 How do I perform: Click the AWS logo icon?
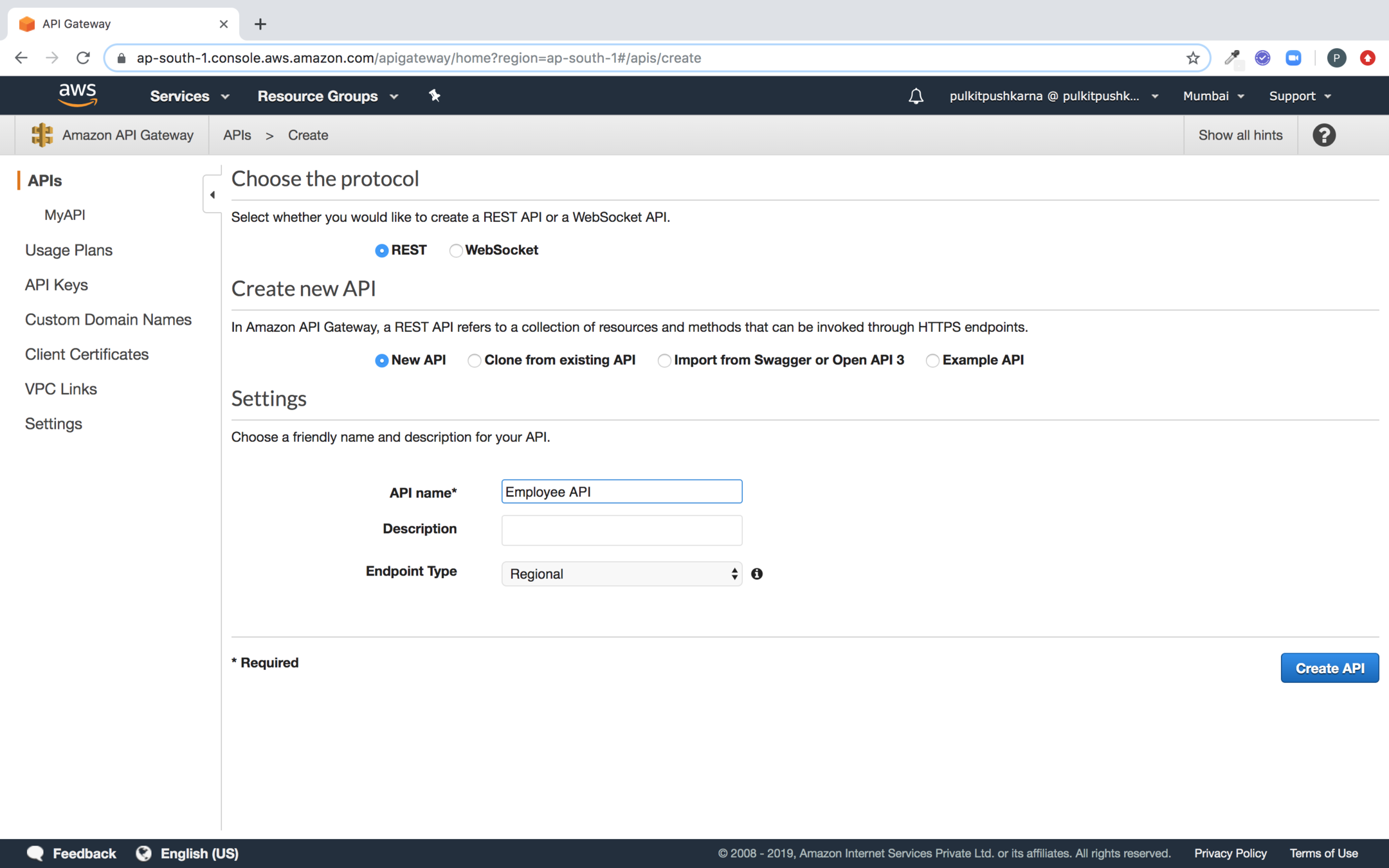(x=77, y=95)
